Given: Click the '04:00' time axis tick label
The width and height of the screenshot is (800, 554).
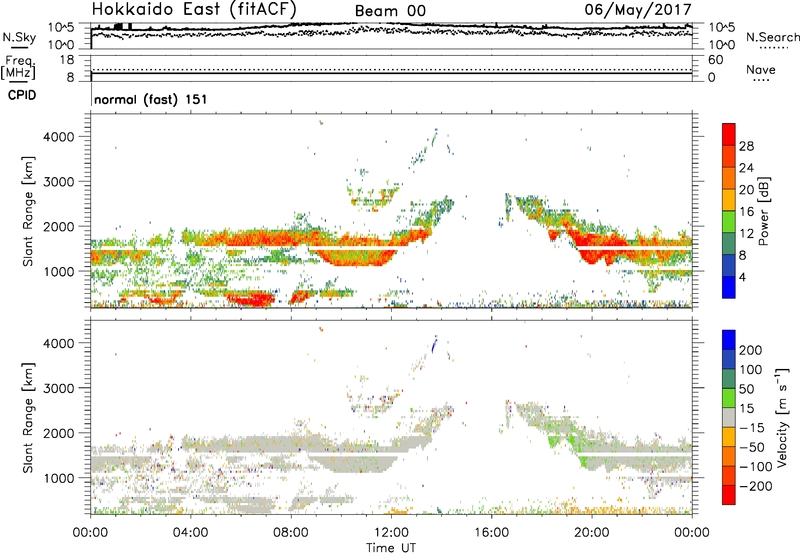Looking at the screenshot, I should (x=190, y=533).
